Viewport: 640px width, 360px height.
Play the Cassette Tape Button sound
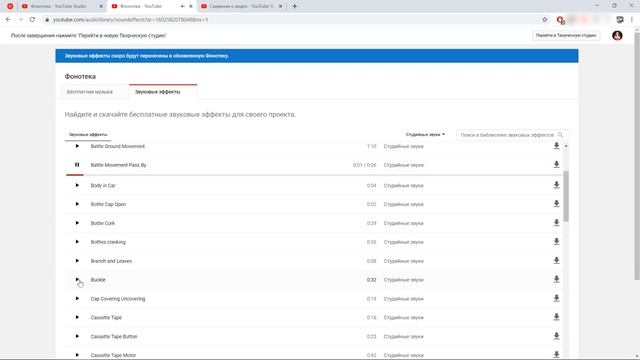point(77,336)
